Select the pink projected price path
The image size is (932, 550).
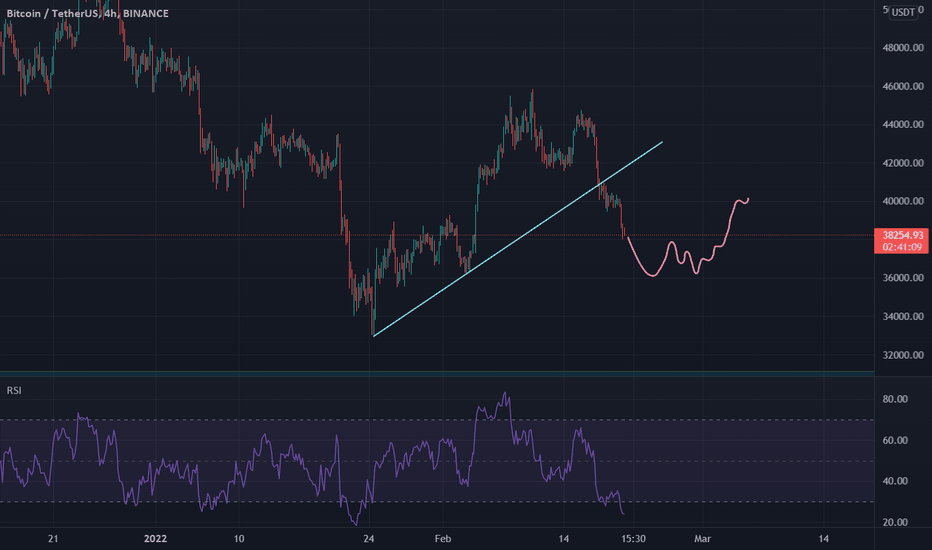pyautogui.click(x=688, y=238)
